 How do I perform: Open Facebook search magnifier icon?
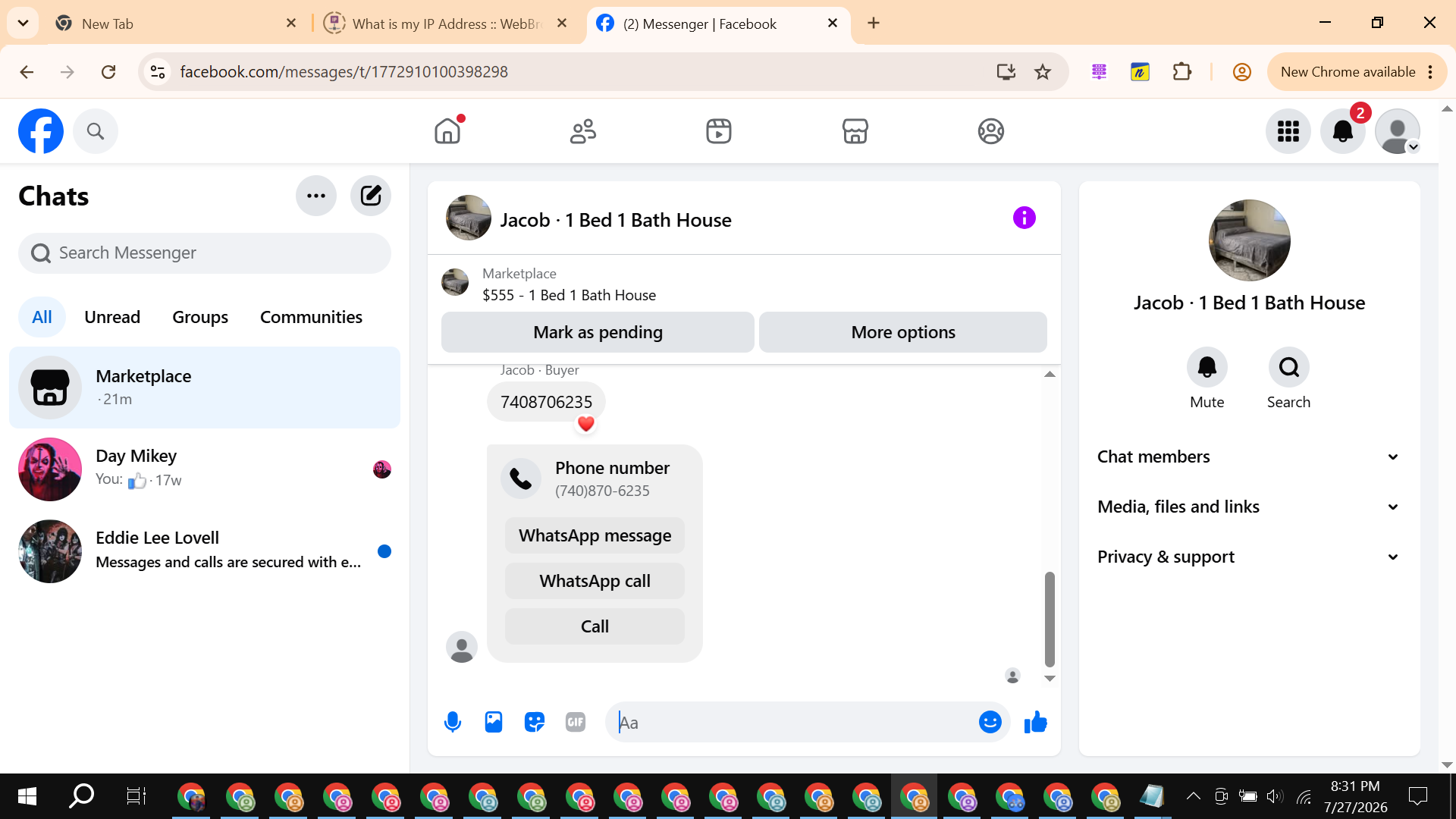pyautogui.click(x=96, y=131)
